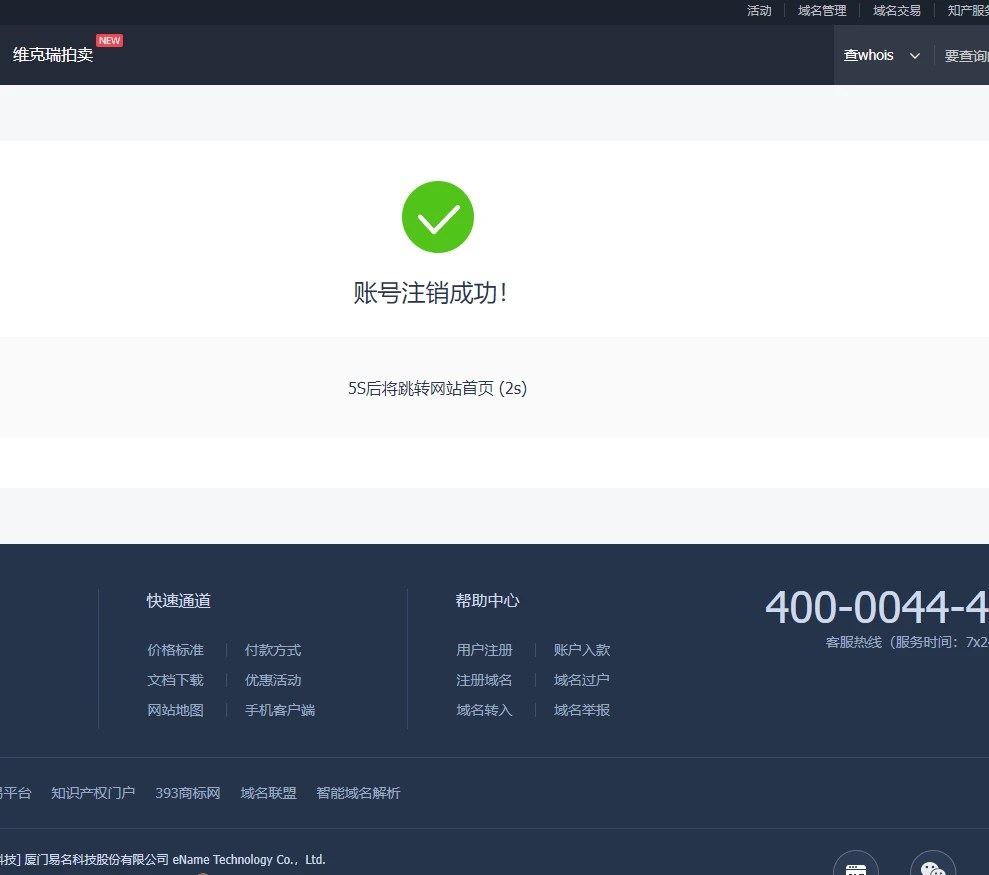The height and width of the screenshot is (875, 989).
Task: Click the 维克瑞拍卖 logo with NEW badge
Action: point(52,54)
